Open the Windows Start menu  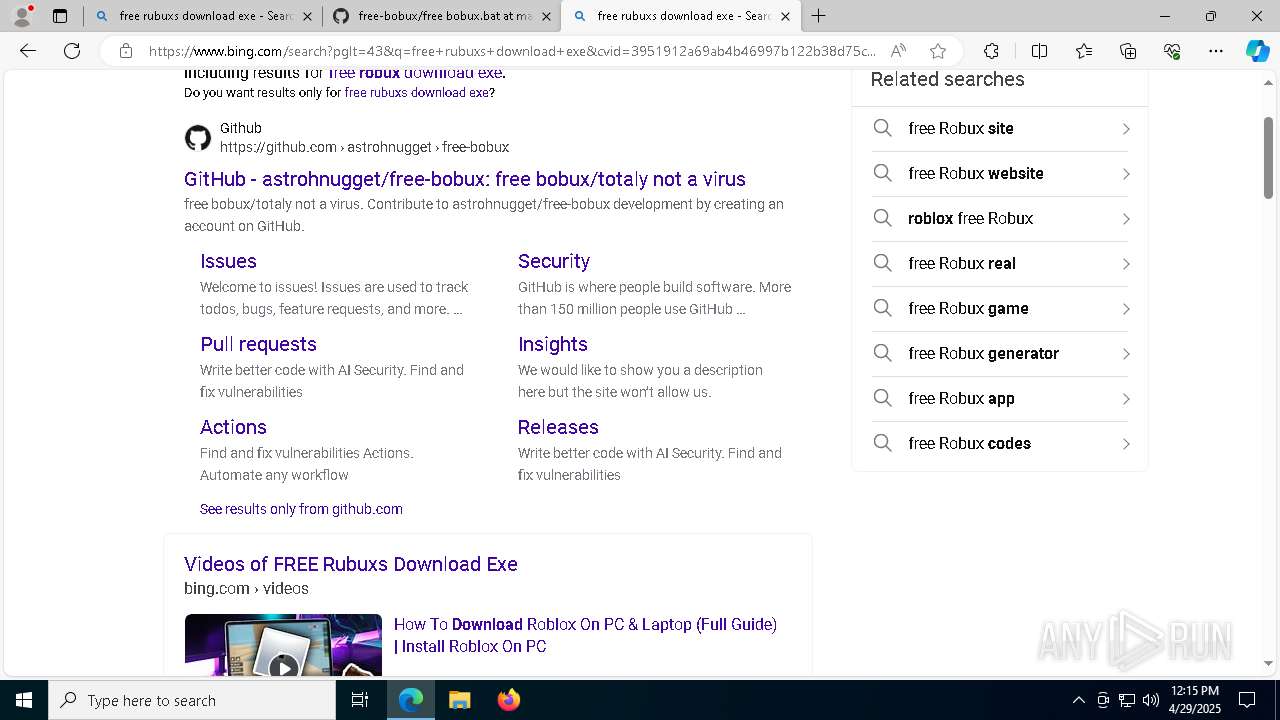pos(24,700)
